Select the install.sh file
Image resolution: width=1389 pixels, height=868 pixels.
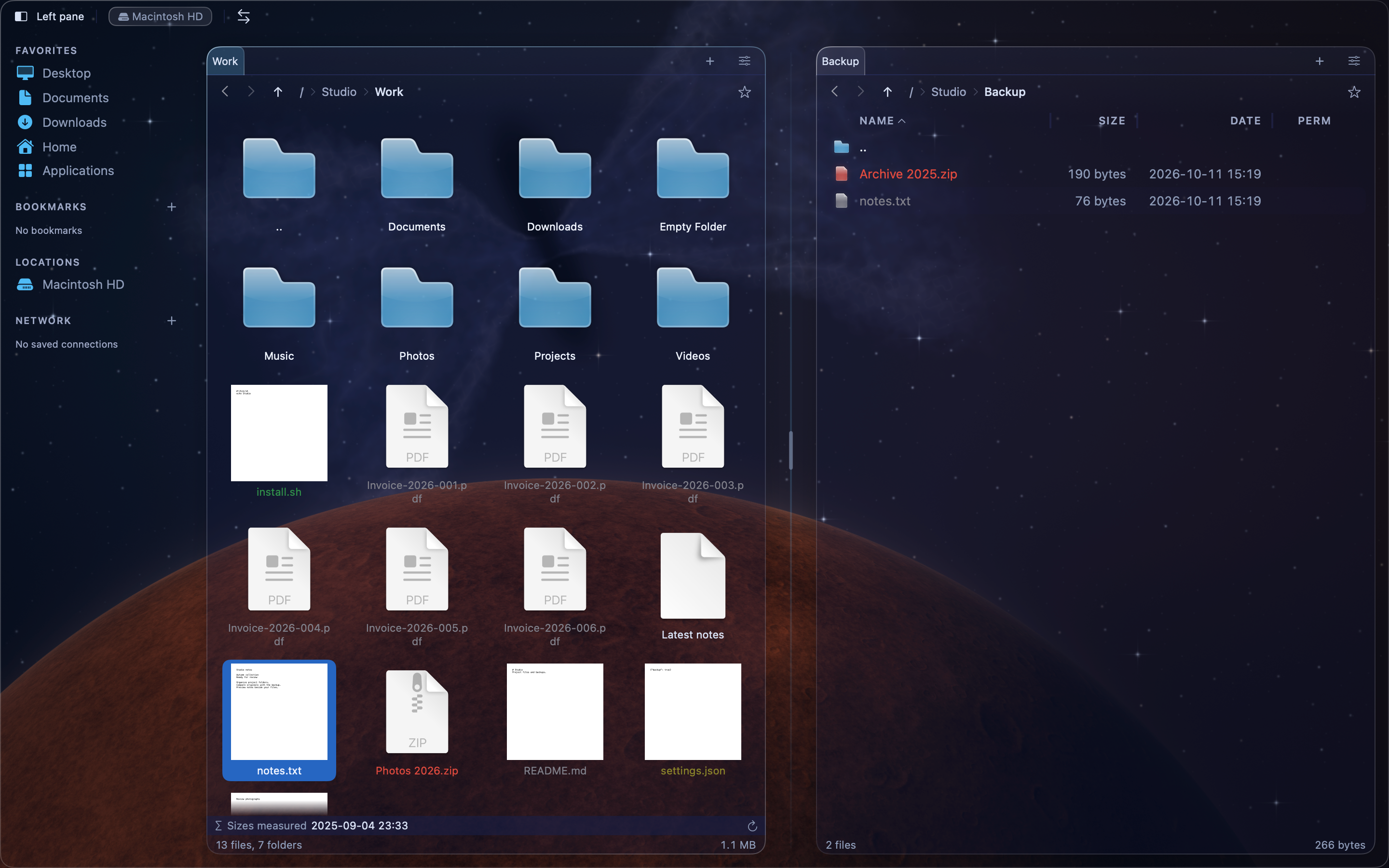click(x=279, y=441)
